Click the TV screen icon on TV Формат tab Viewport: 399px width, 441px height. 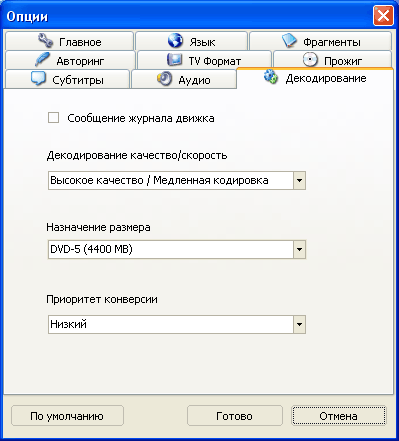pyautogui.click(x=174, y=59)
